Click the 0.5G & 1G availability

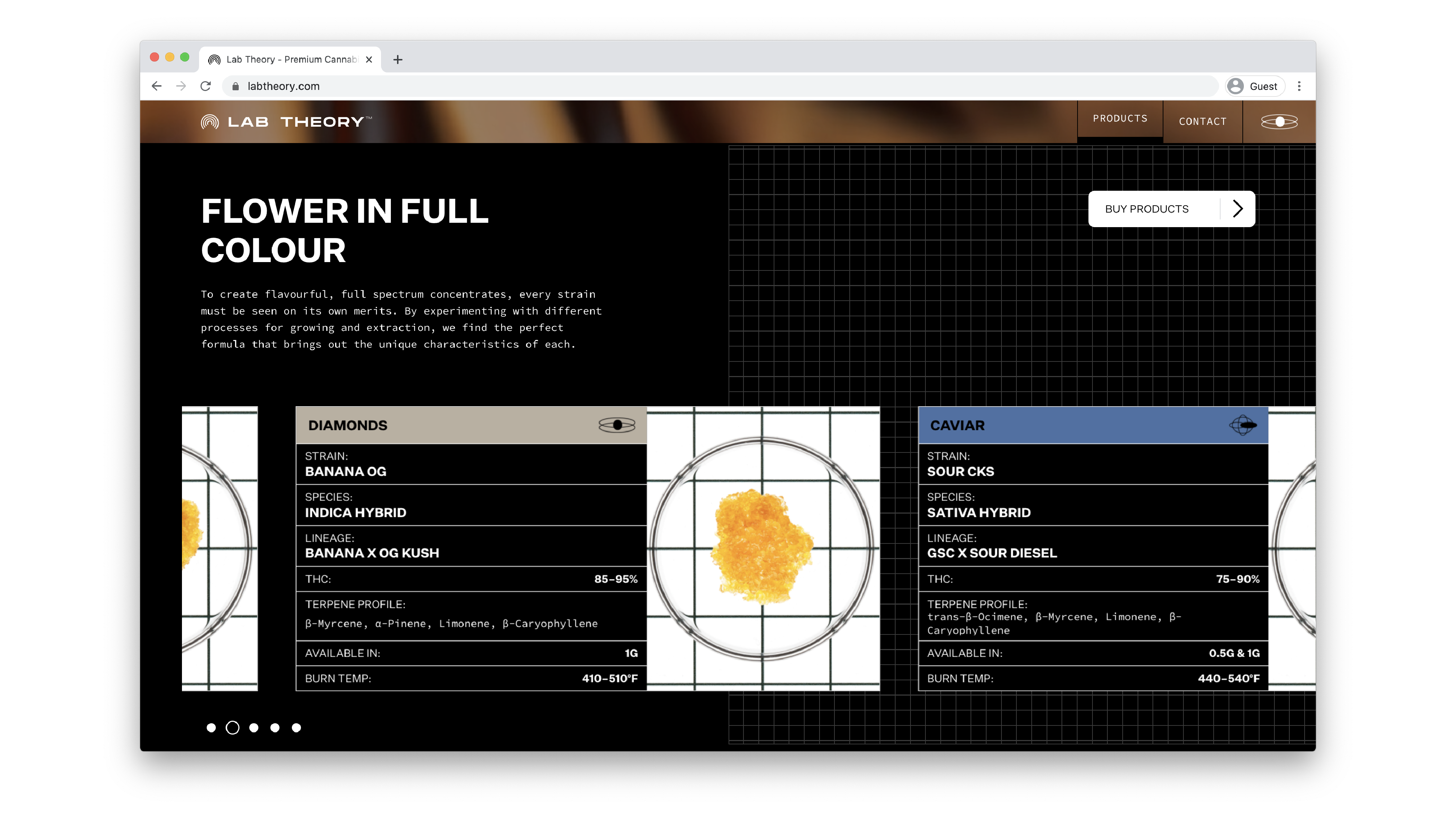coord(1234,653)
